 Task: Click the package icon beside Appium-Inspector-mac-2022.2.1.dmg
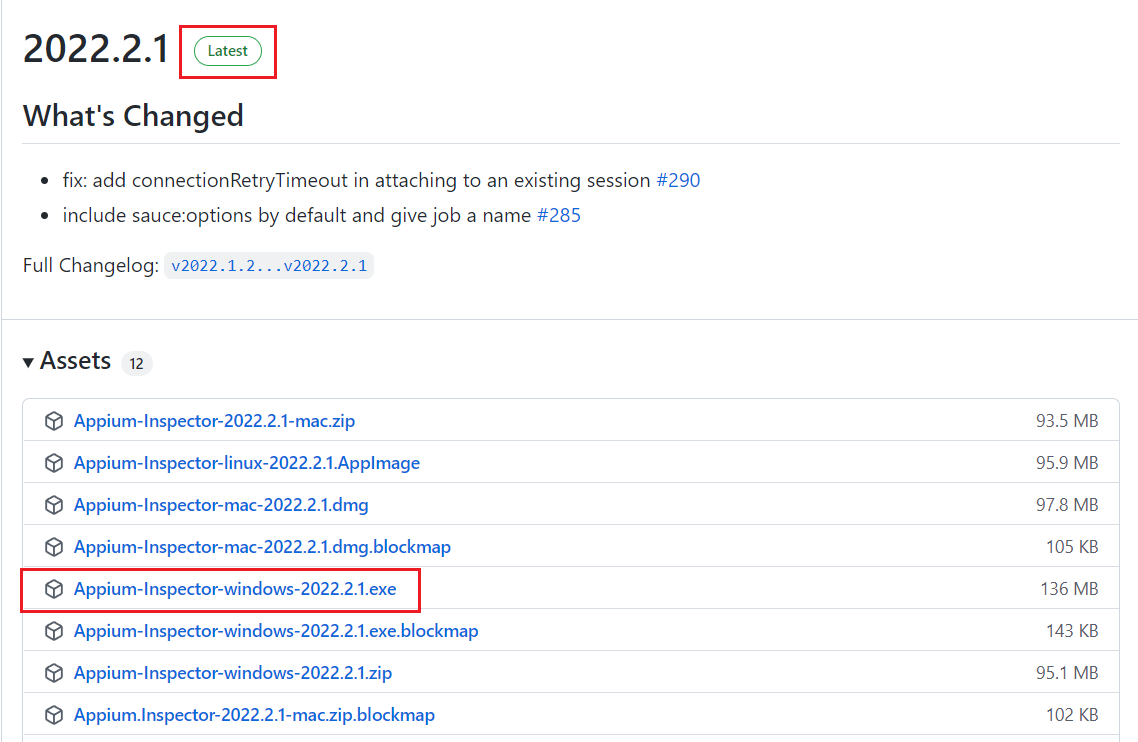[x=54, y=505]
